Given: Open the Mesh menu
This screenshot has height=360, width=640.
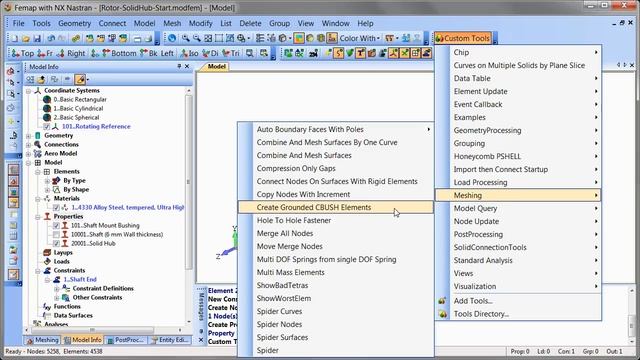Looking at the screenshot, I should pyautogui.click(x=172, y=23).
